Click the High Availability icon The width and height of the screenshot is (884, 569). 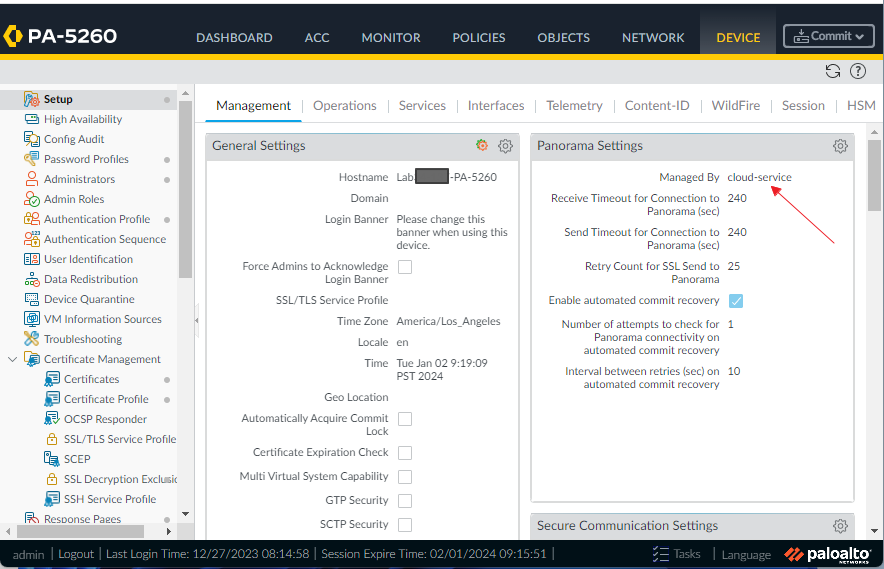click(32, 119)
